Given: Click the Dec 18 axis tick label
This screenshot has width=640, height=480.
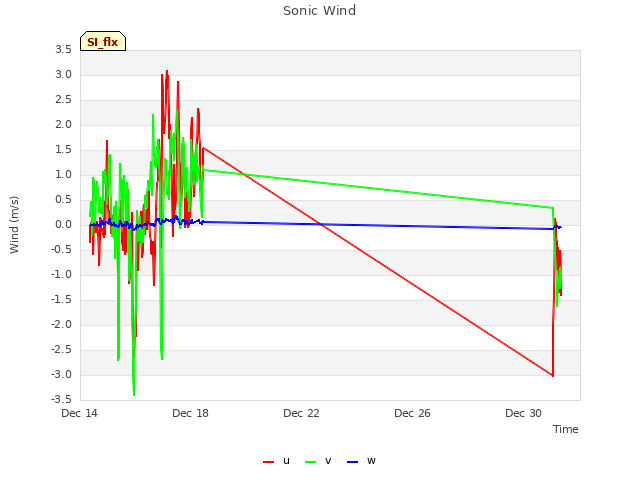Looking at the screenshot, I should point(191,413).
